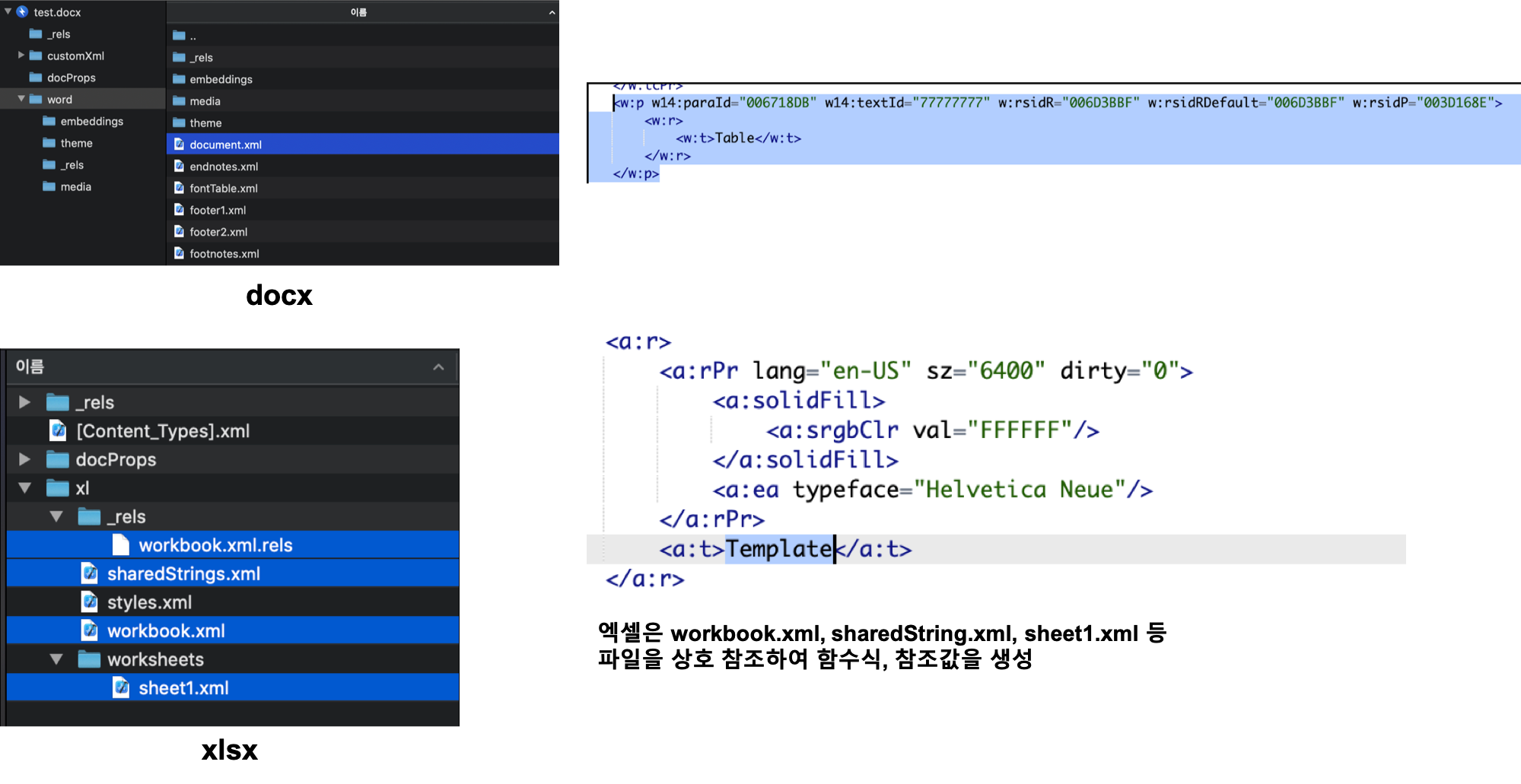Select the sheet1.xml file icon

(121, 687)
